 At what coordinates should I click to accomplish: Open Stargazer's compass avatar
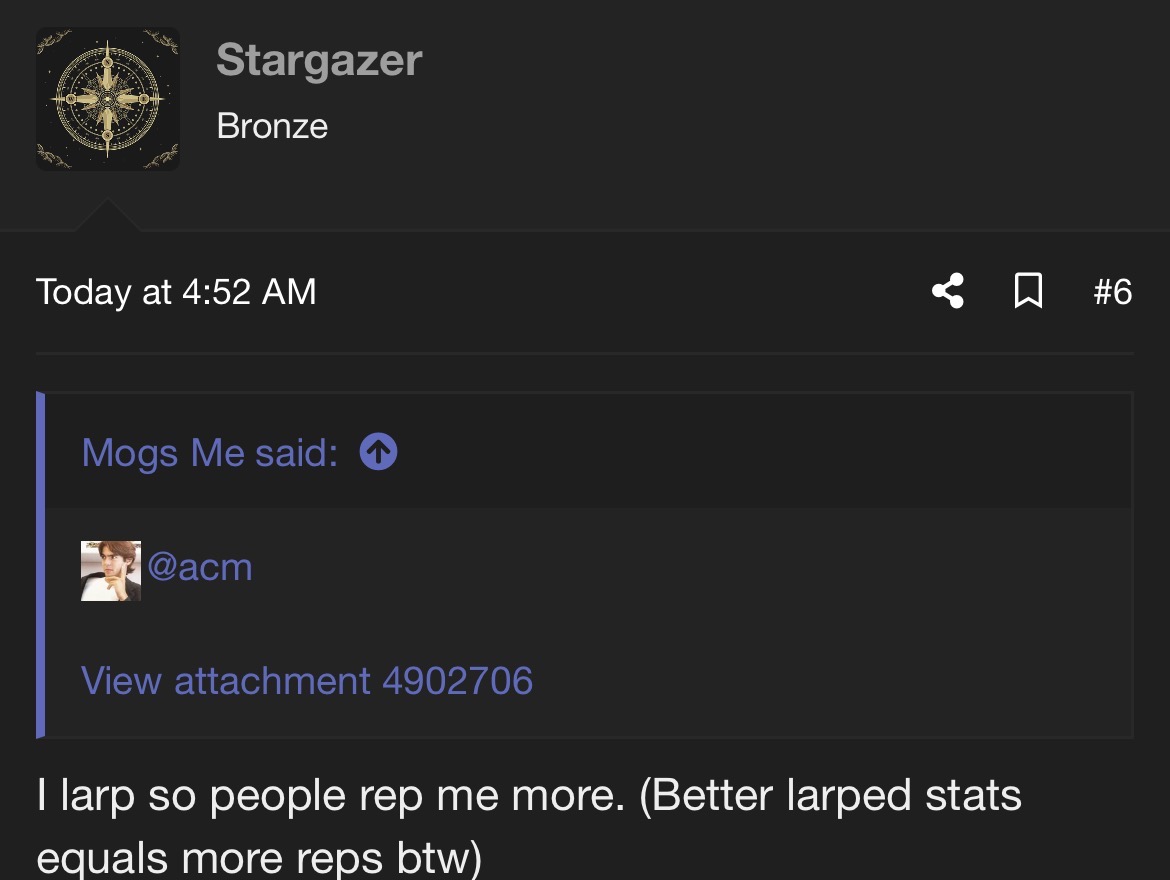coord(108,99)
